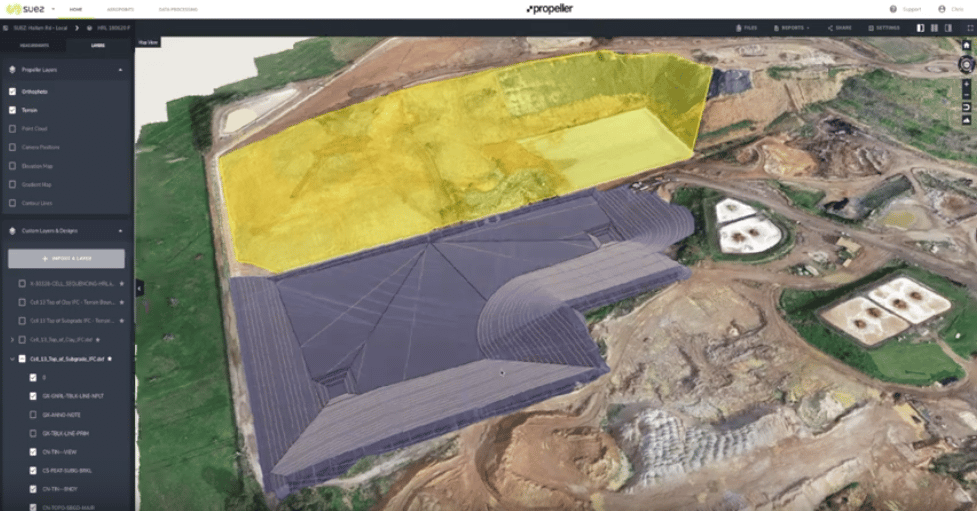Uncheck the Orthophoto layer checkbox

pos(13,91)
